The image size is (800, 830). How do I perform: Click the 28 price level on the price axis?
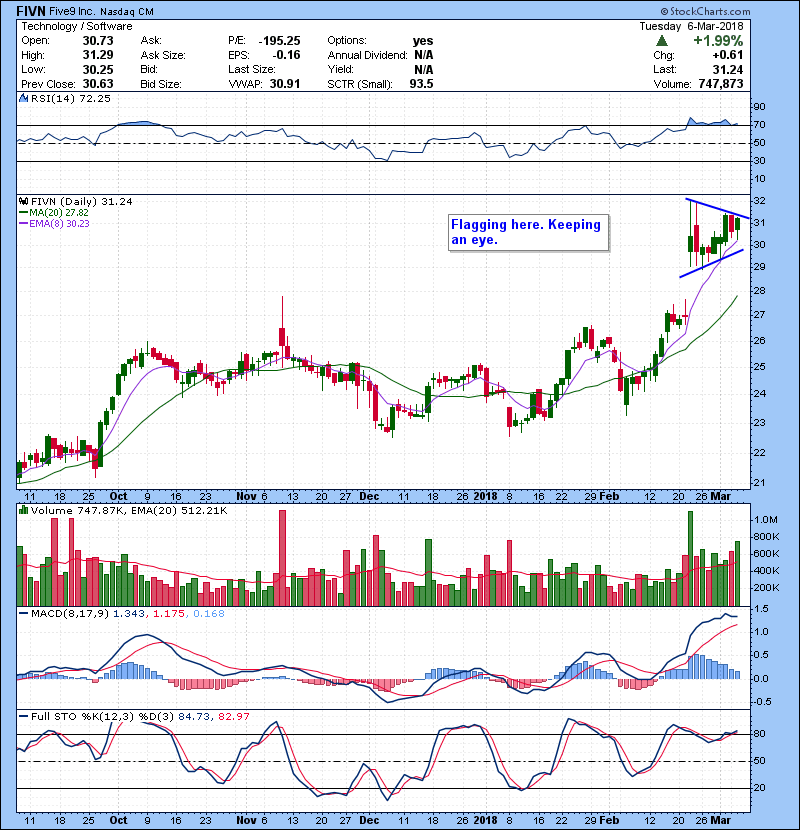tap(759, 291)
